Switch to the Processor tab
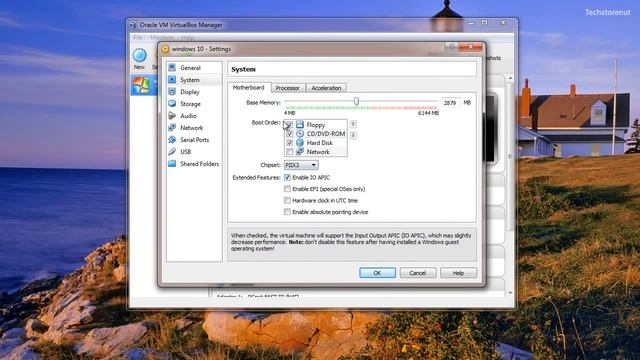 pos(287,88)
